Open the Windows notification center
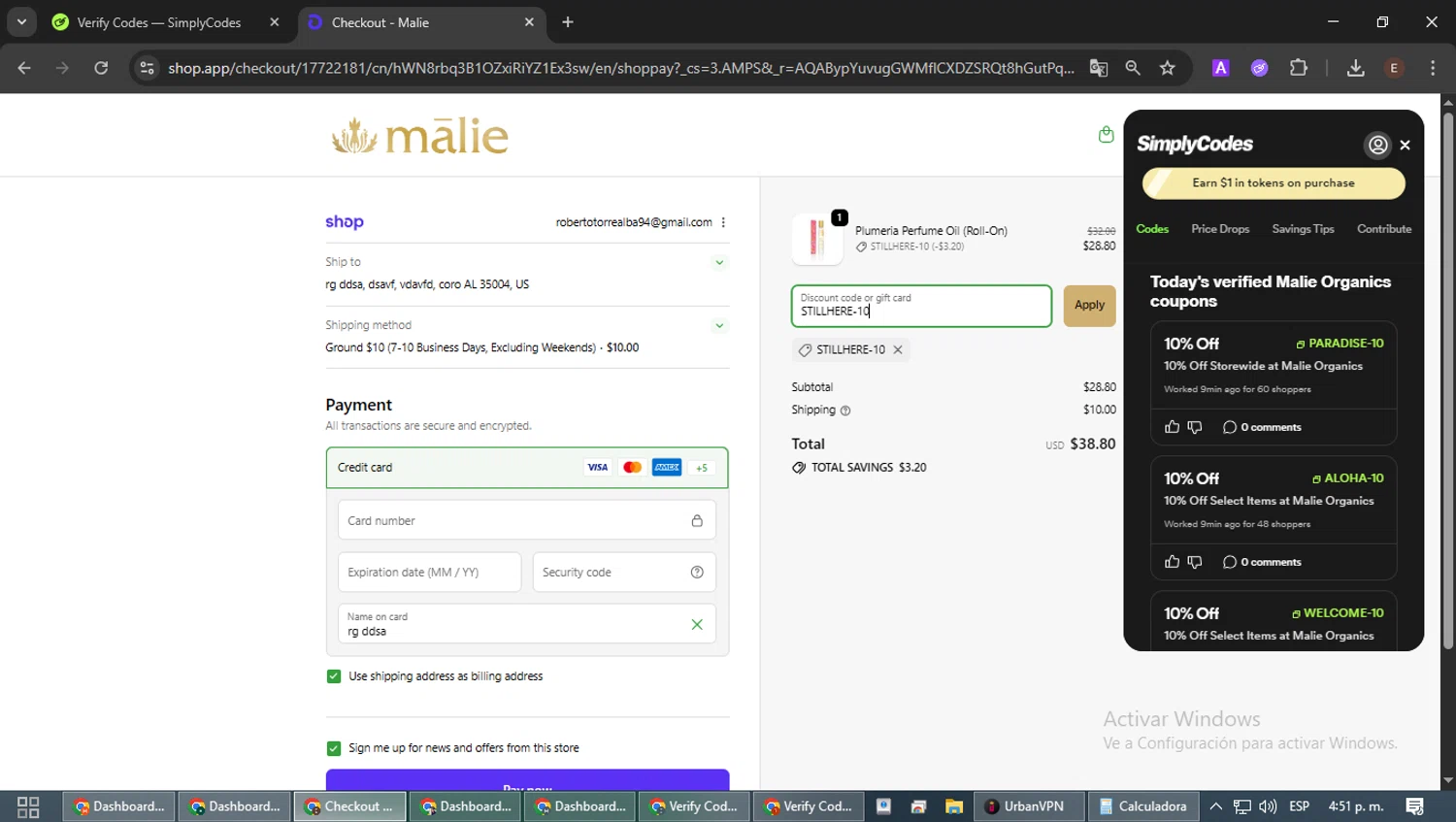 pyautogui.click(x=1414, y=806)
